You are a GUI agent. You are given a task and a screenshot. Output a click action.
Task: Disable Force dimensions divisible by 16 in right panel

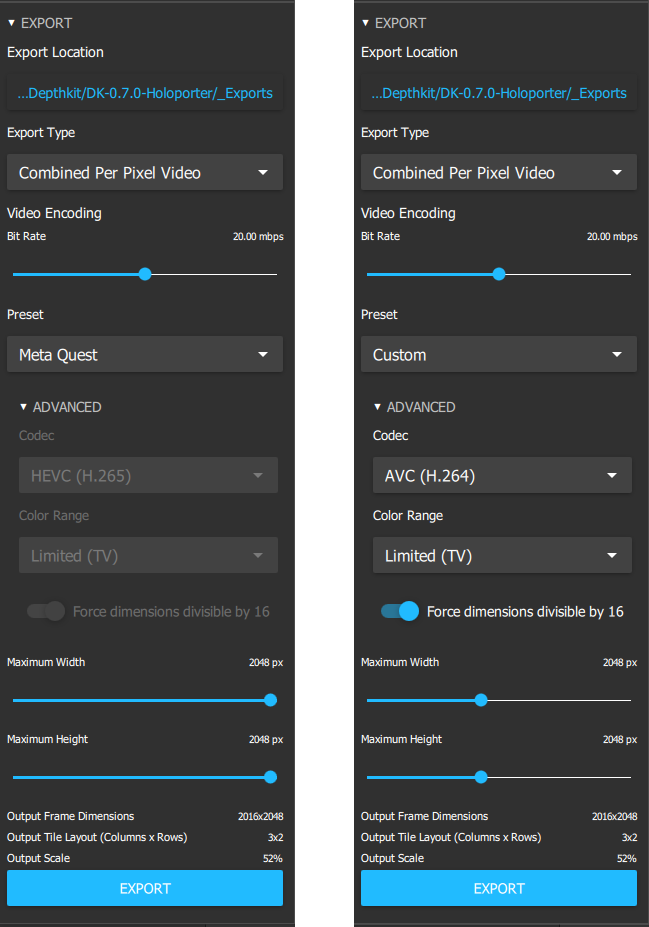click(x=399, y=611)
